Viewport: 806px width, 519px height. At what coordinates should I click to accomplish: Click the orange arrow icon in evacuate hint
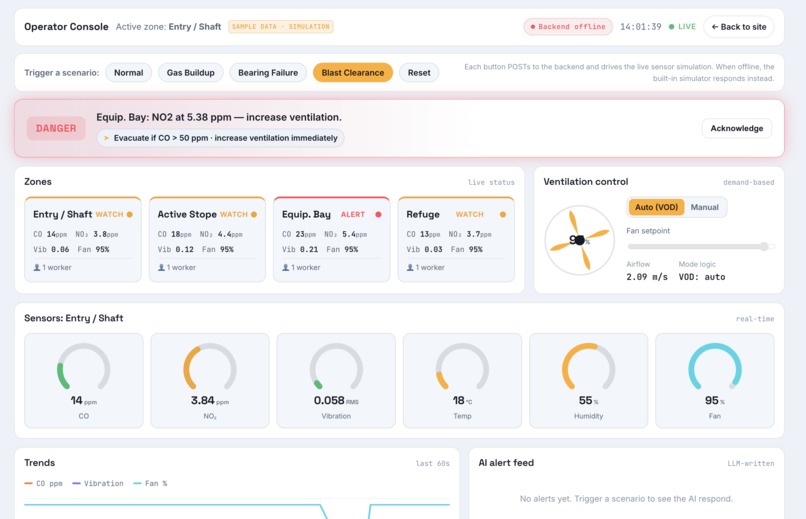(106, 138)
